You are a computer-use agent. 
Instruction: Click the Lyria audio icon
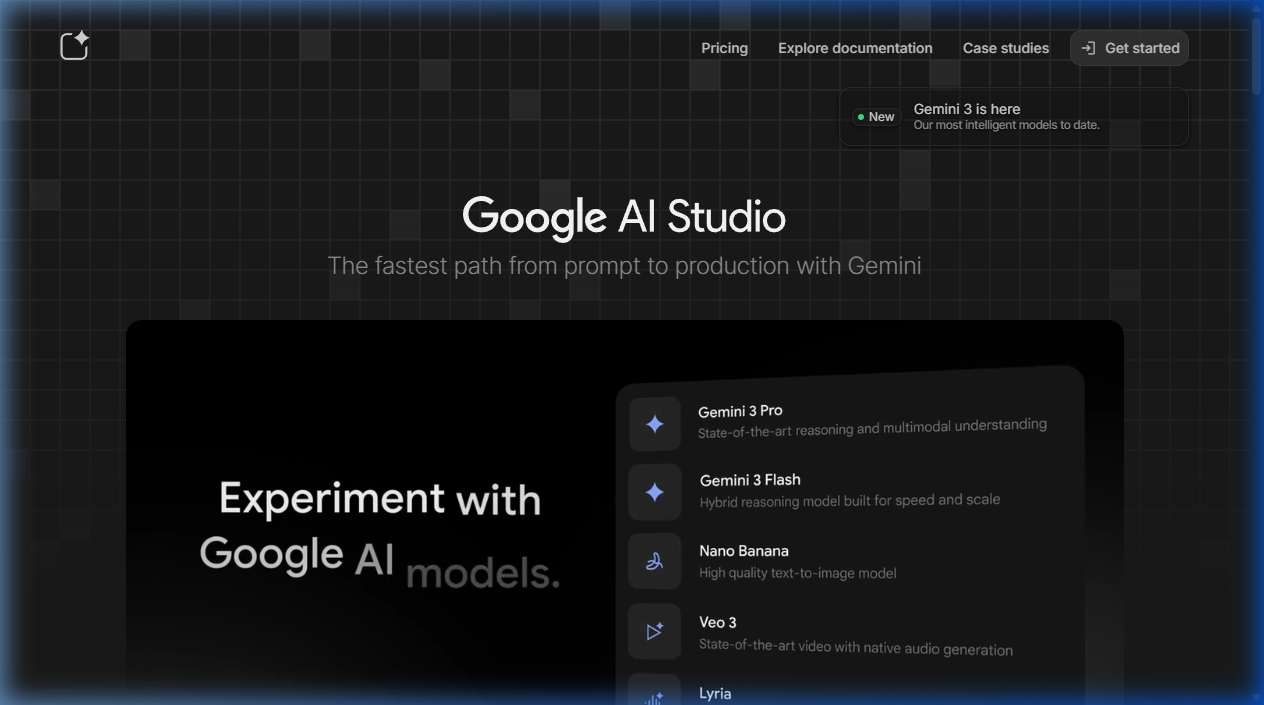coord(655,695)
